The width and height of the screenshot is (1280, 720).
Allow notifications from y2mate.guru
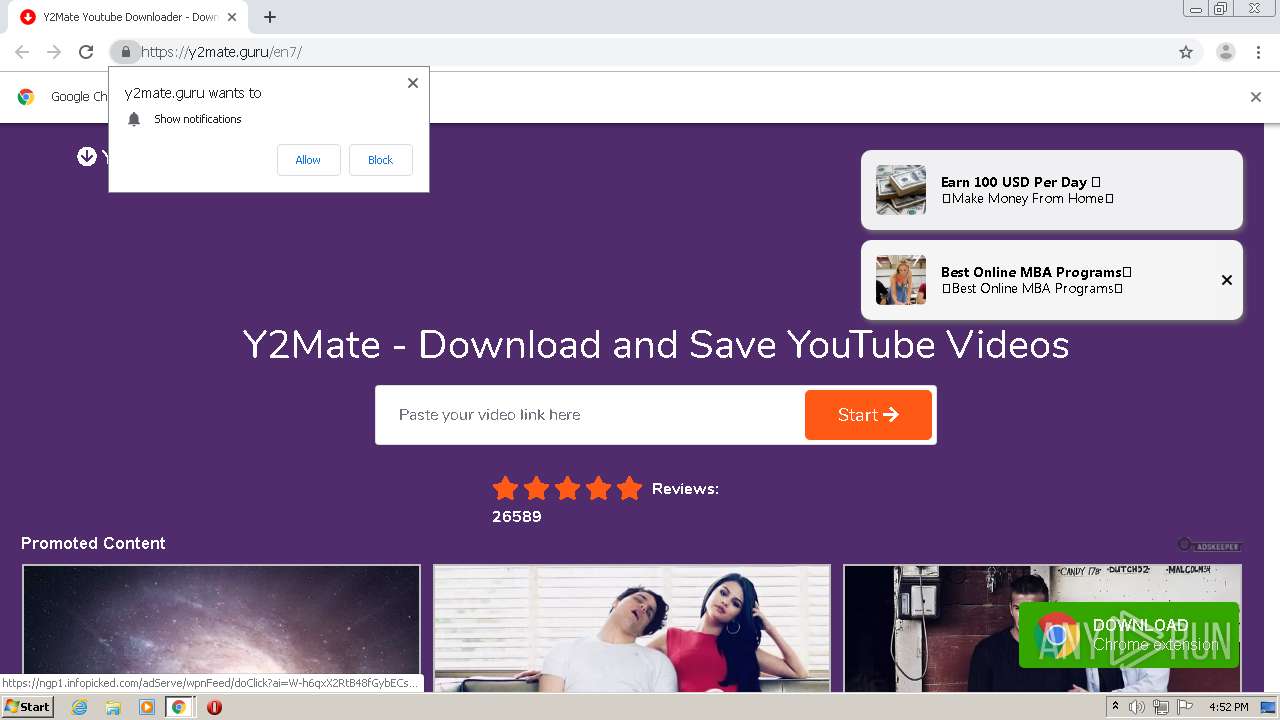308,160
